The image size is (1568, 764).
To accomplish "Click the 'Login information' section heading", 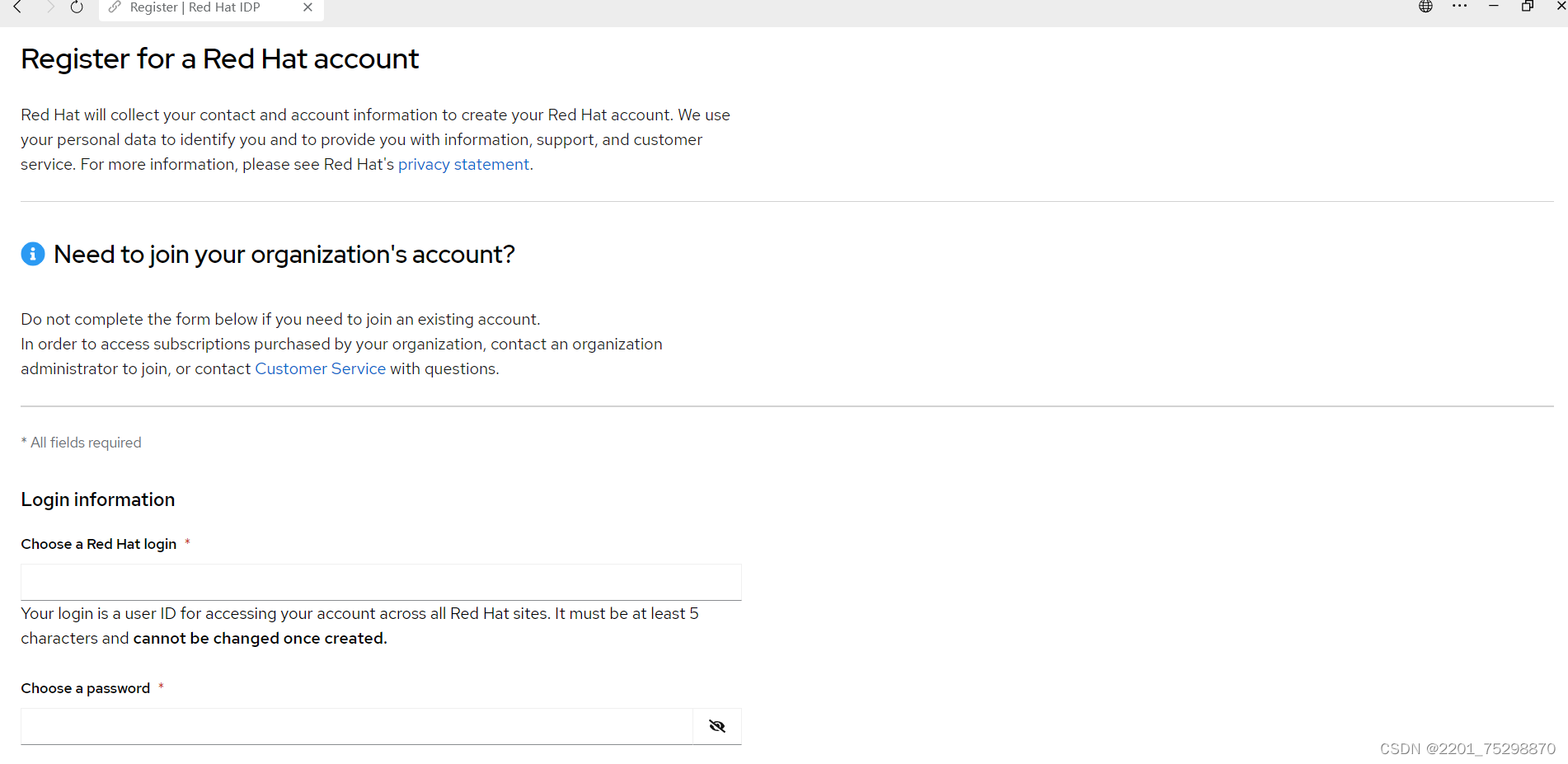I will point(98,499).
